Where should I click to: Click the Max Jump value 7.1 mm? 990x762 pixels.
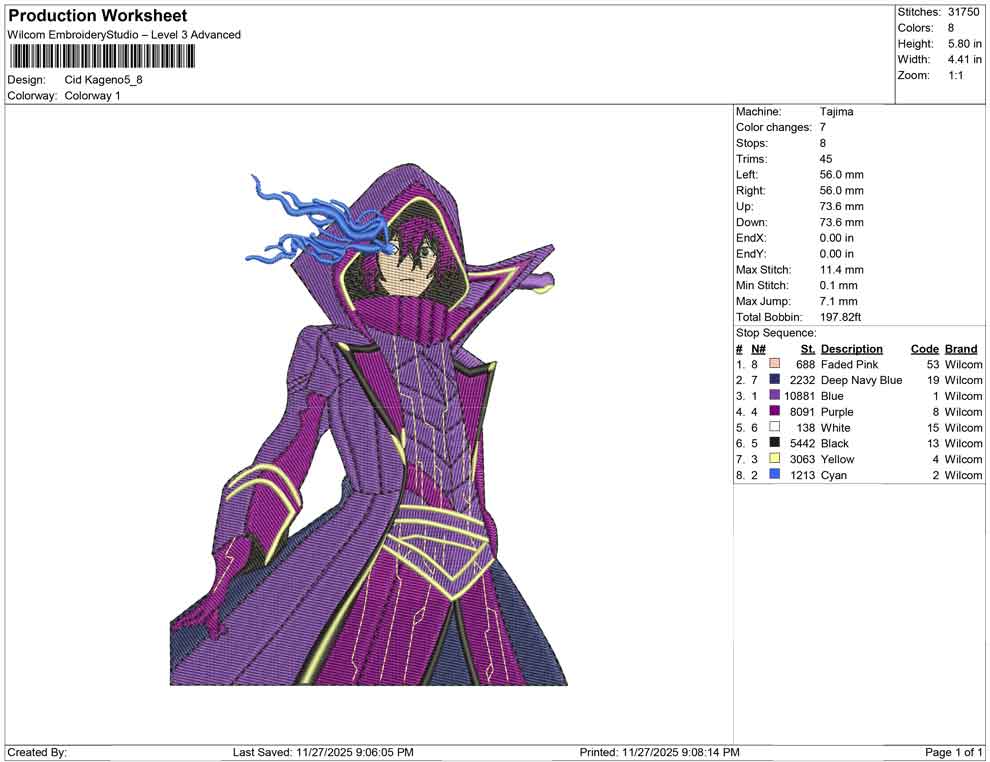(838, 301)
